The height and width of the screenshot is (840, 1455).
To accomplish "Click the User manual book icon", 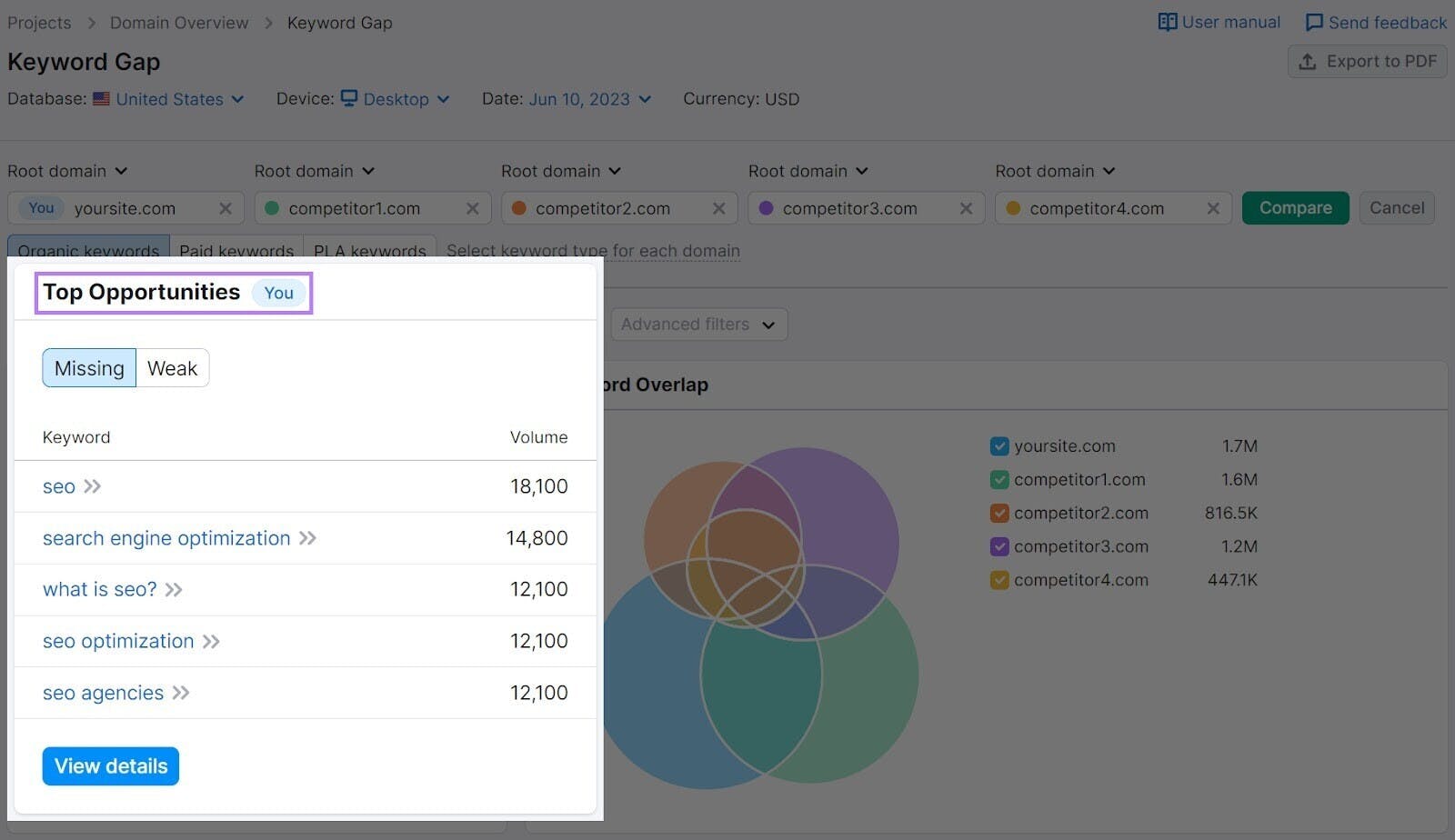I will click(x=1167, y=23).
